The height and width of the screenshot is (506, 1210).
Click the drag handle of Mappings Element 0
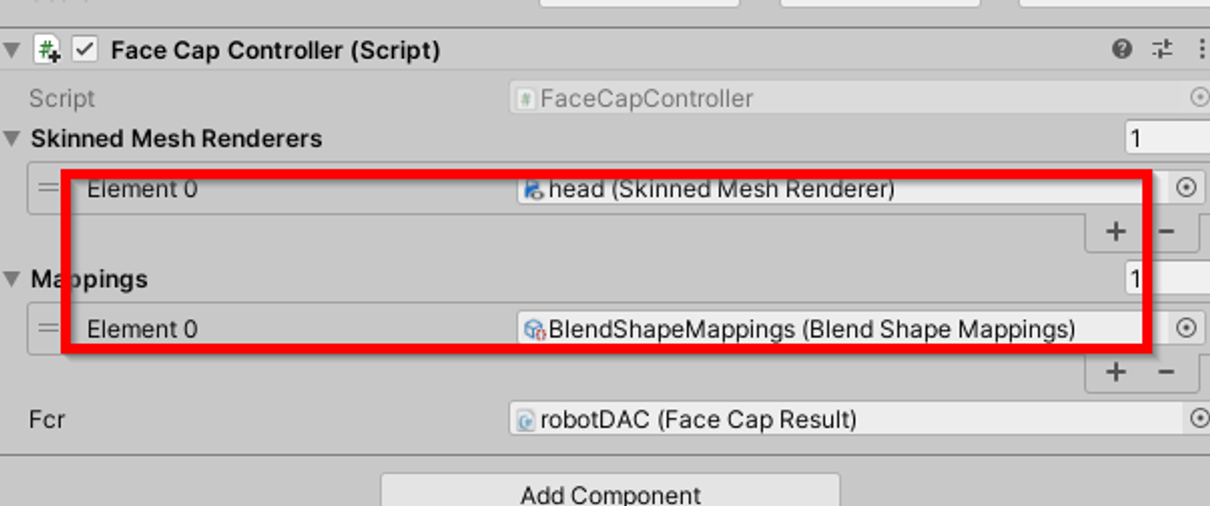pyautogui.click(x=48, y=328)
